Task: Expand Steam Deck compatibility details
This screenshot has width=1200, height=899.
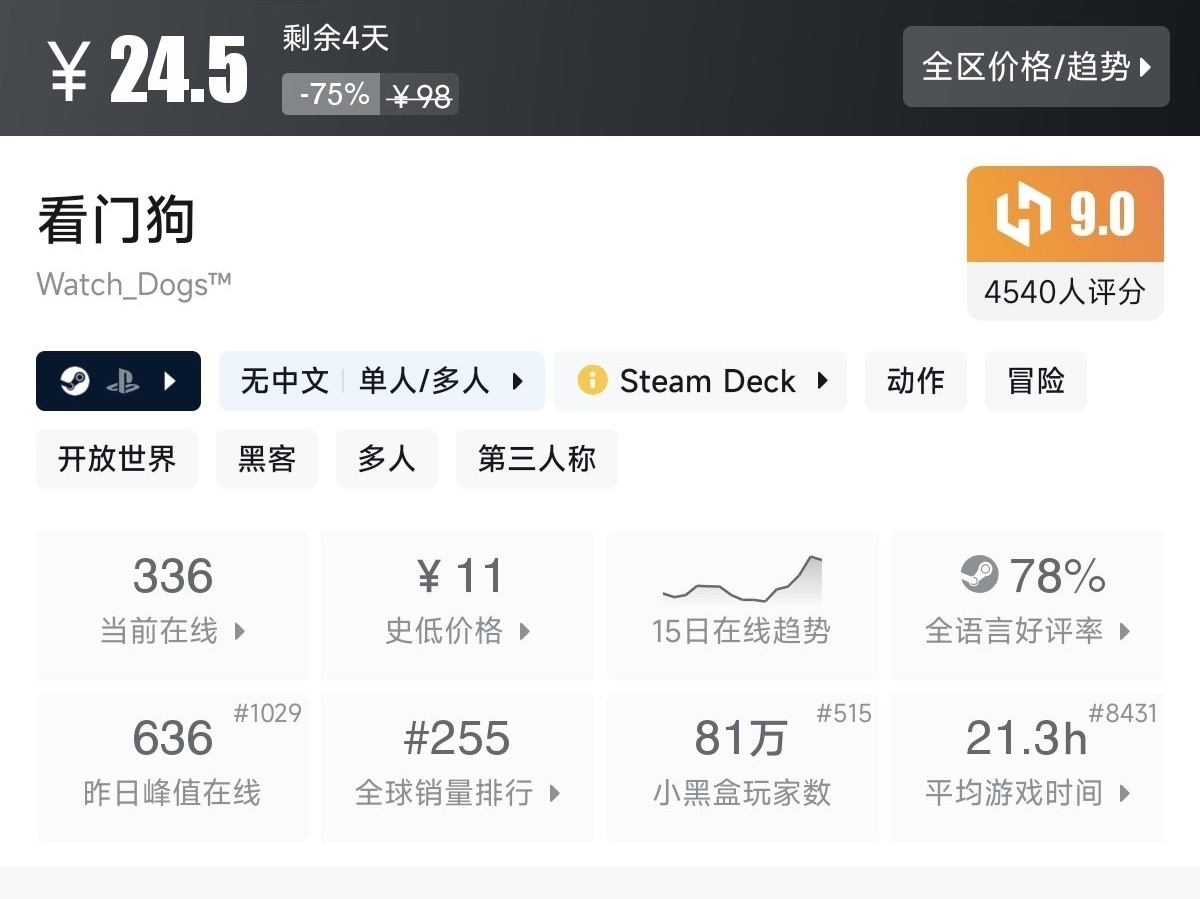Action: click(822, 381)
